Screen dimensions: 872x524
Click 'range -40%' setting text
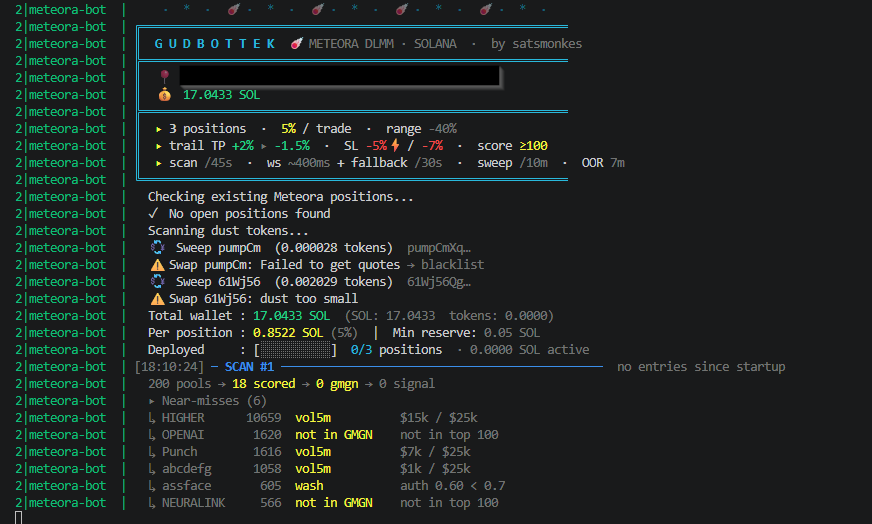[421, 128]
